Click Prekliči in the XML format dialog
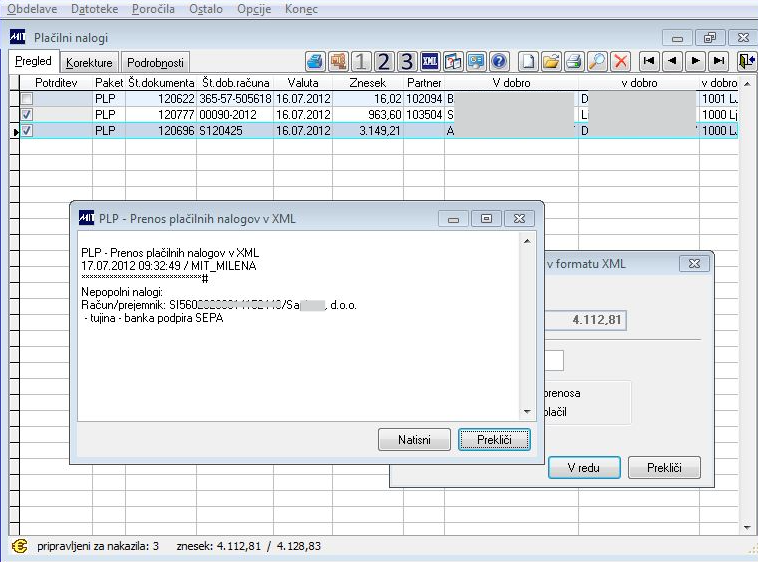The image size is (758, 562). coord(664,468)
